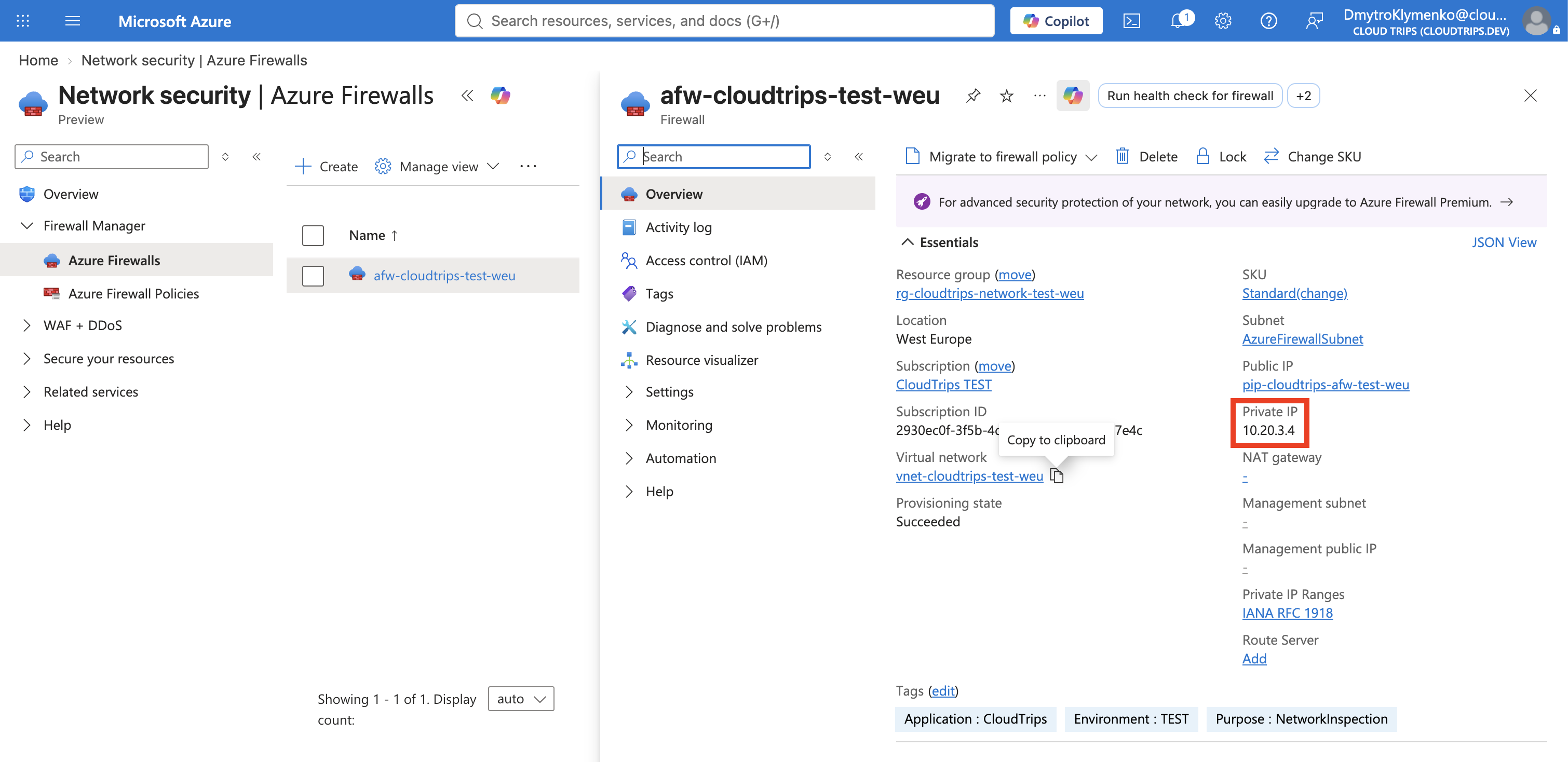Open the Manage view dropdown

[437, 166]
